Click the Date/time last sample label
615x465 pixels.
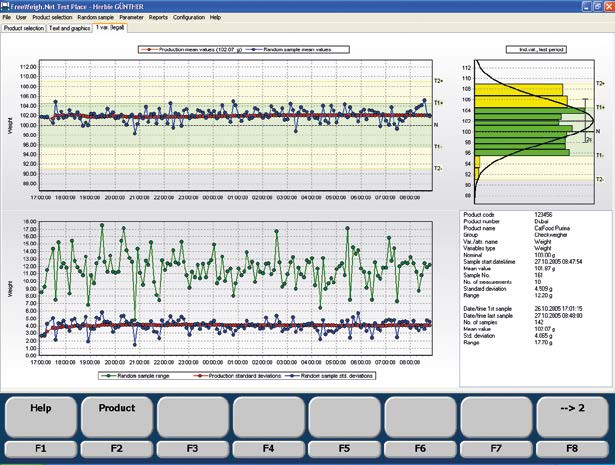tap(488, 316)
